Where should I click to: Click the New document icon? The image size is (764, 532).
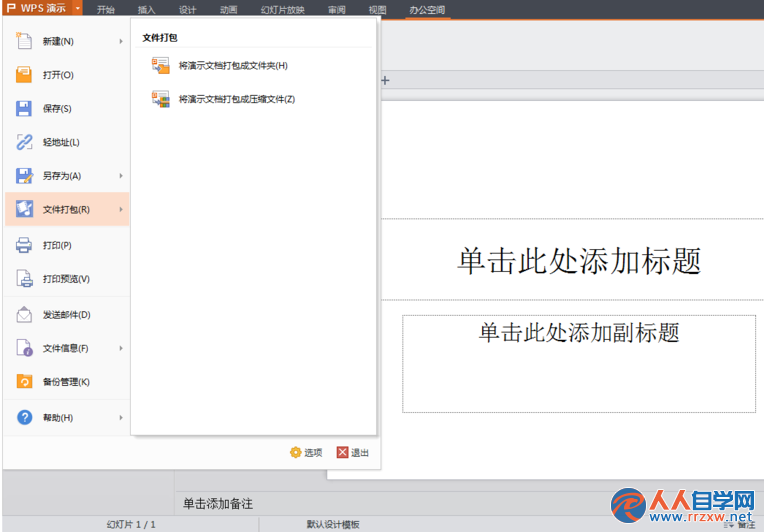pos(23,41)
